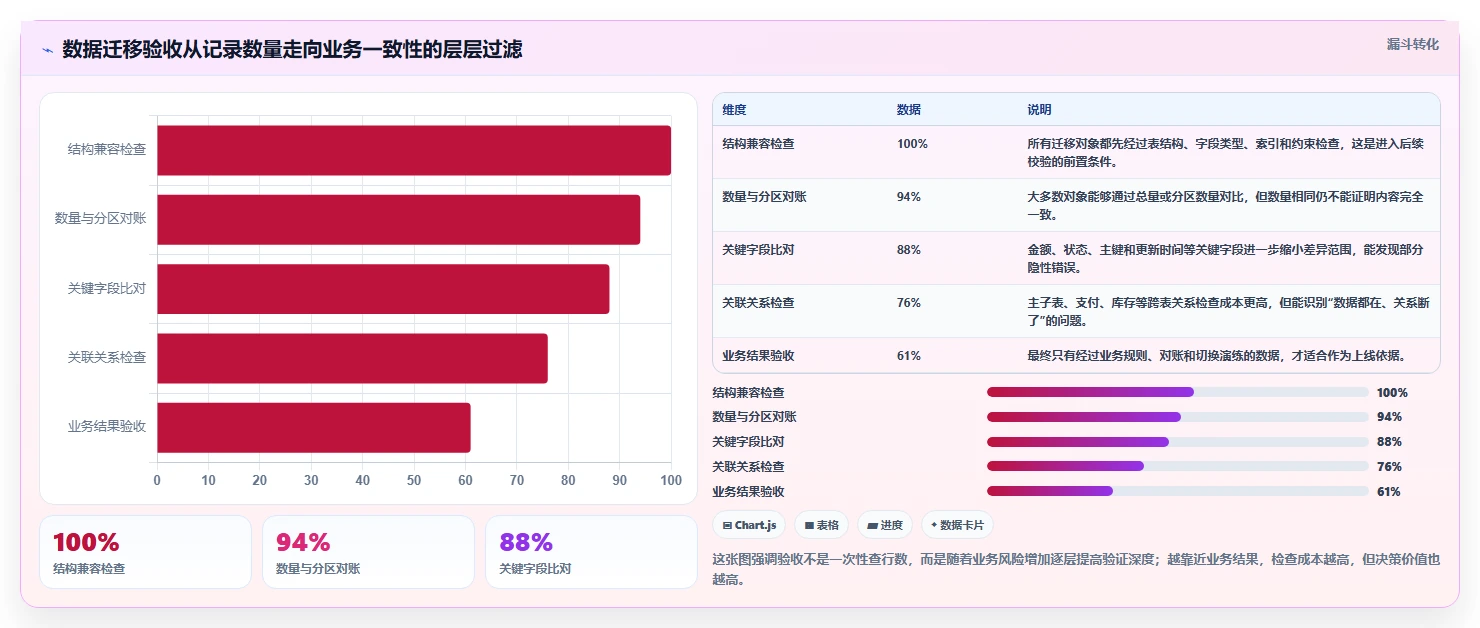Click the title 数据迁移验收从记录数量走向业务一致性

click(x=292, y=50)
